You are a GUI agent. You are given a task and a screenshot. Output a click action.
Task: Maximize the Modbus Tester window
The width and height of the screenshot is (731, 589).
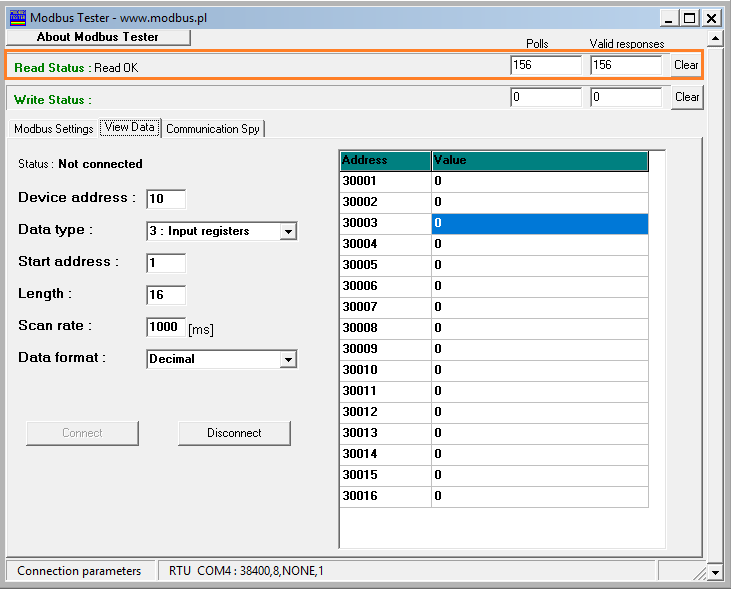coord(690,19)
